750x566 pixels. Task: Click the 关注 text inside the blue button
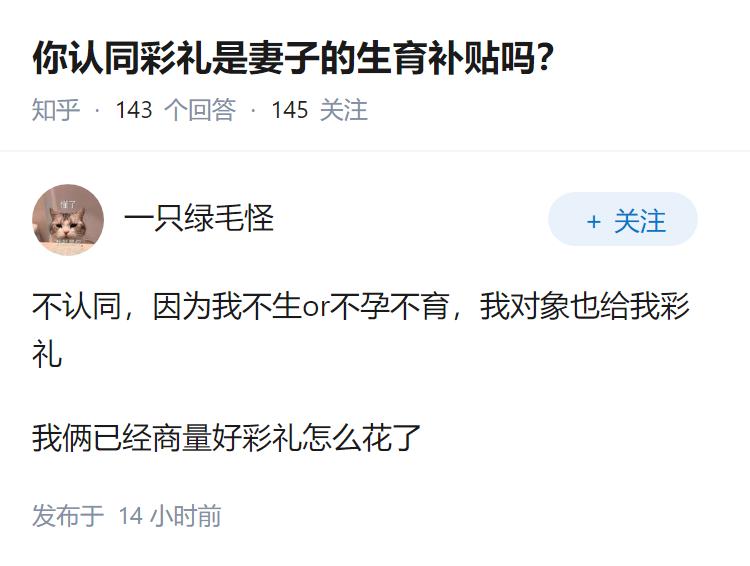(639, 221)
